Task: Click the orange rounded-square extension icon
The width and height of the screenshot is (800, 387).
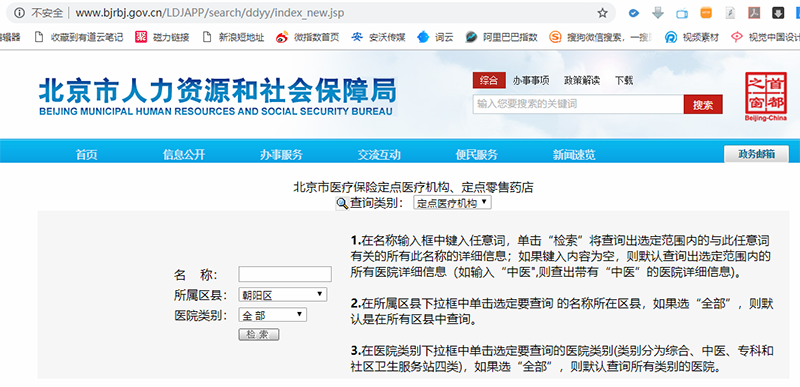Action: (706, 13)
